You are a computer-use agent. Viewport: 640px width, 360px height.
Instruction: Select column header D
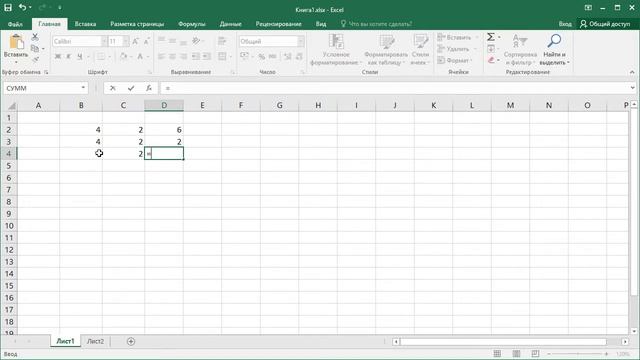click(164, 106)
